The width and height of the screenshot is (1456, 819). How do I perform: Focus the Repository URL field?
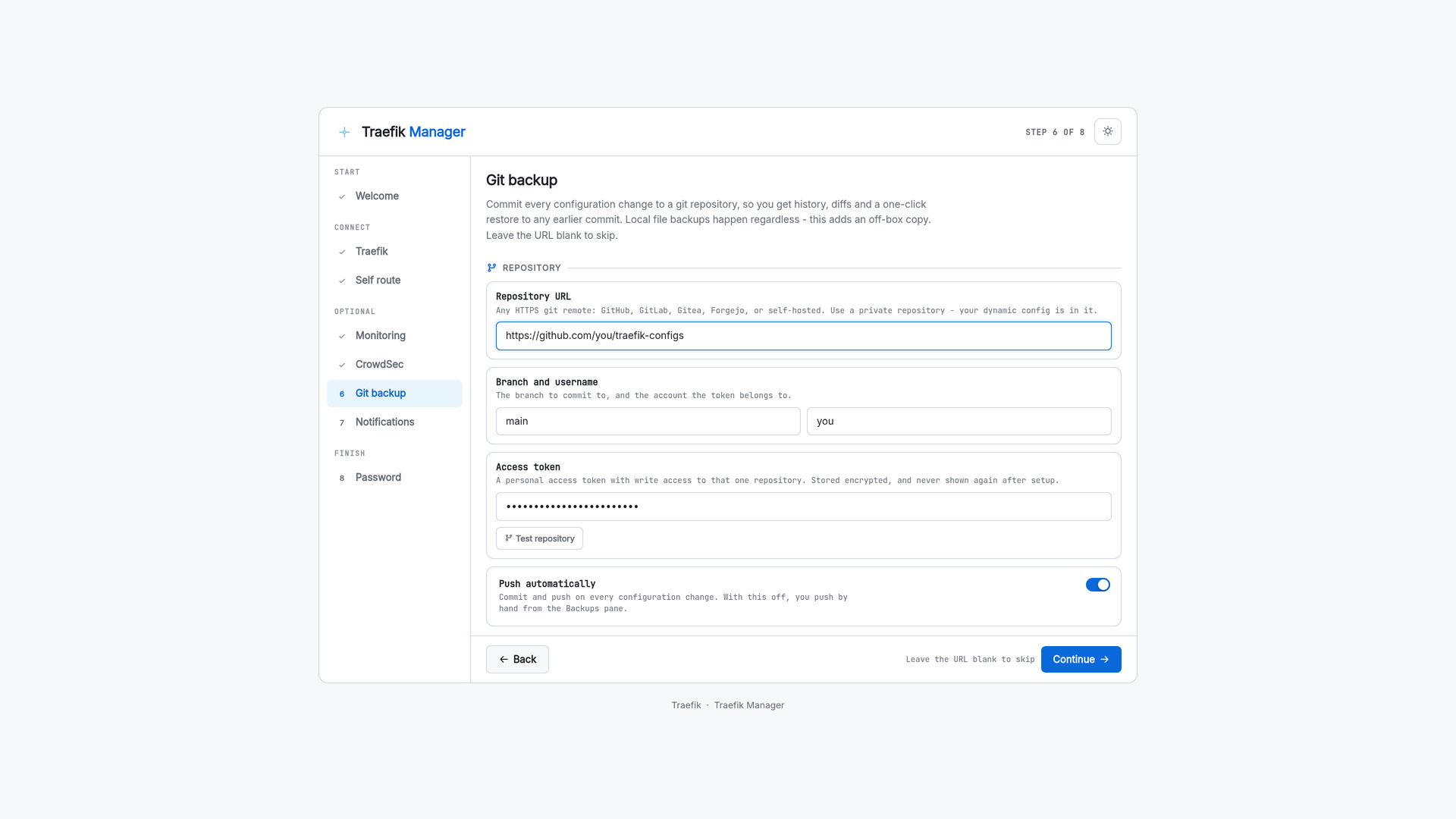tap(803, 336)
